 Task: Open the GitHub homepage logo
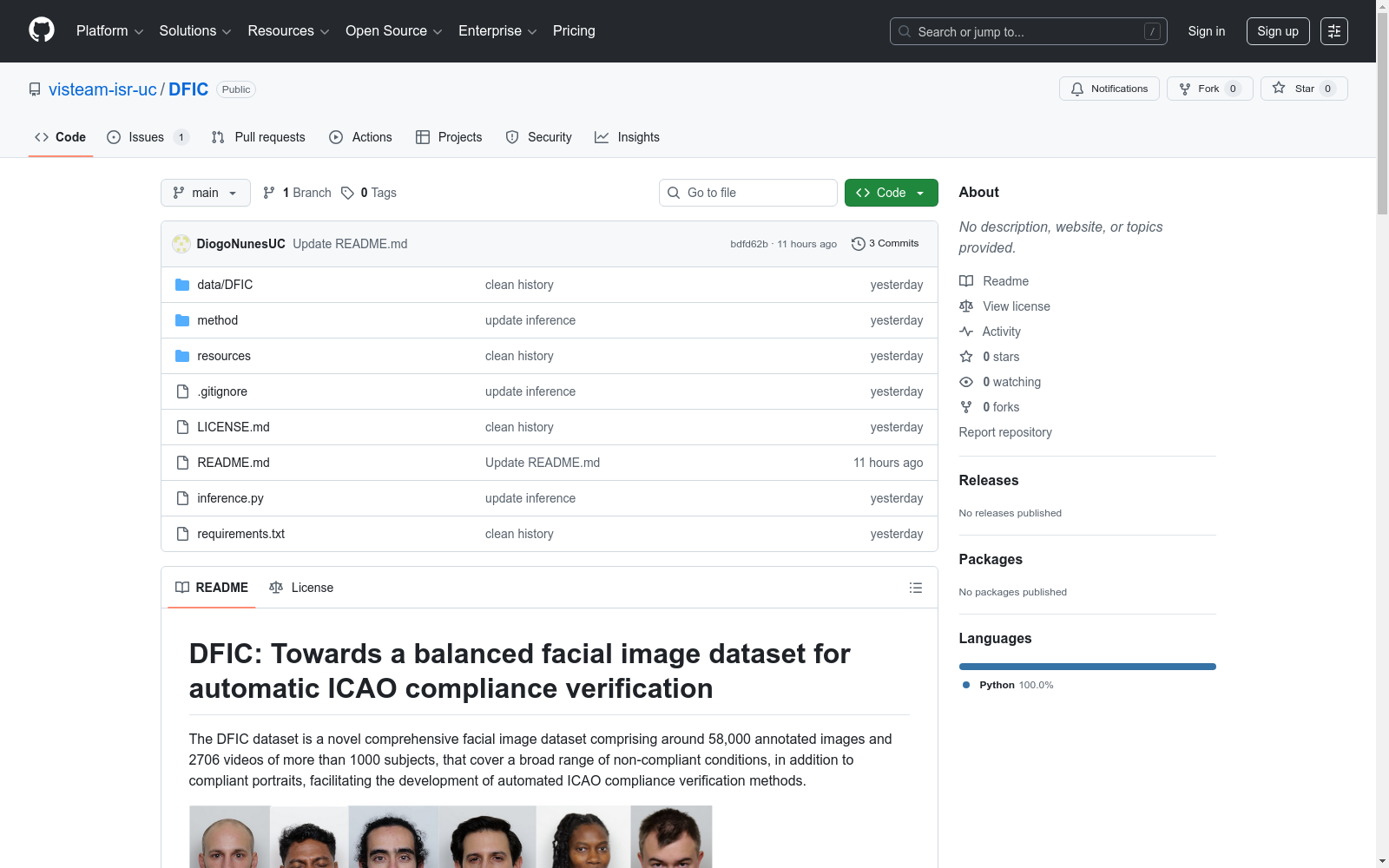[x=42, y=30]
